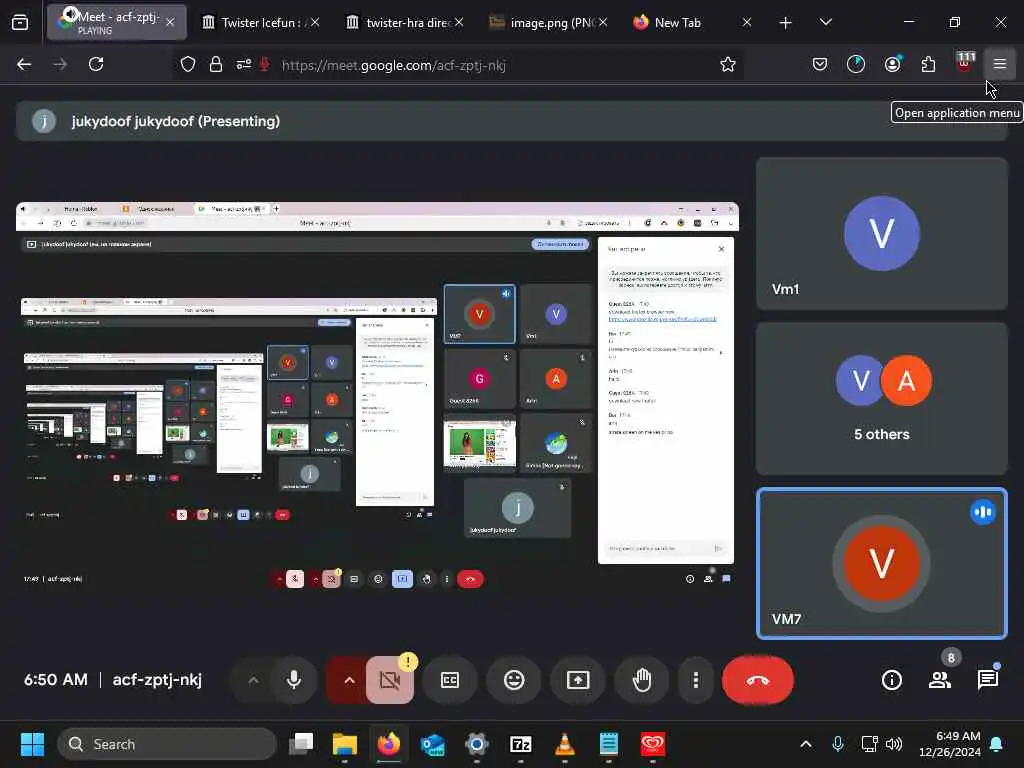
Task: Click the presenter avatar in jukydoof banner
Action: tap(44, 121)
